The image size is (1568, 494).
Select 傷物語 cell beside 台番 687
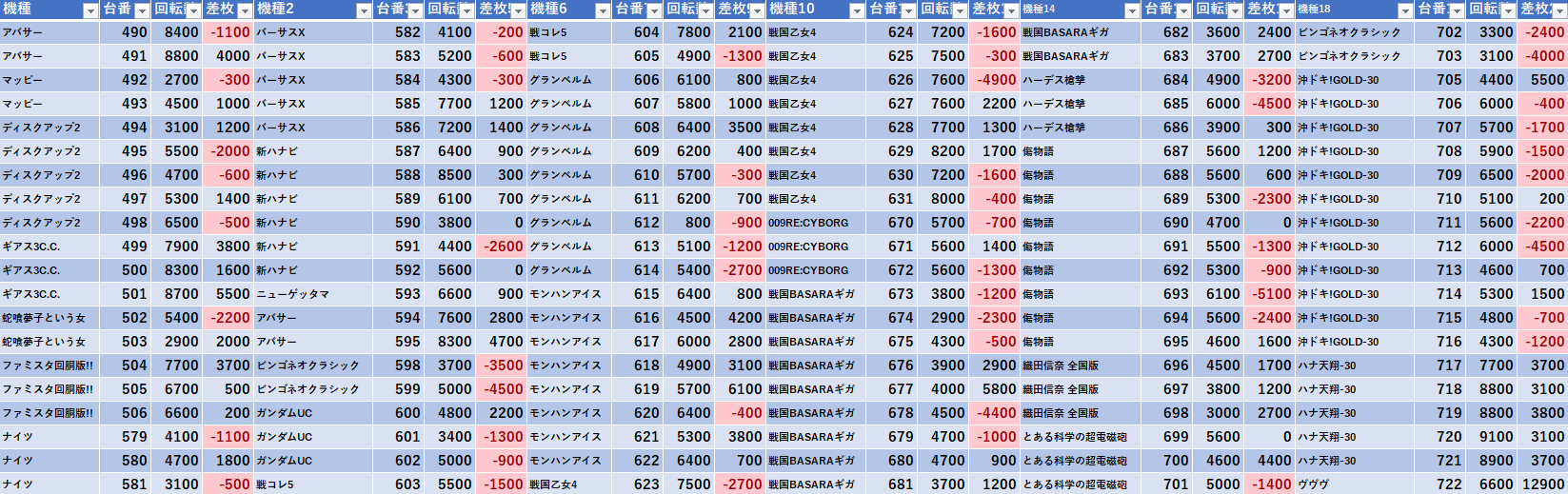[x=1081, y=151]
